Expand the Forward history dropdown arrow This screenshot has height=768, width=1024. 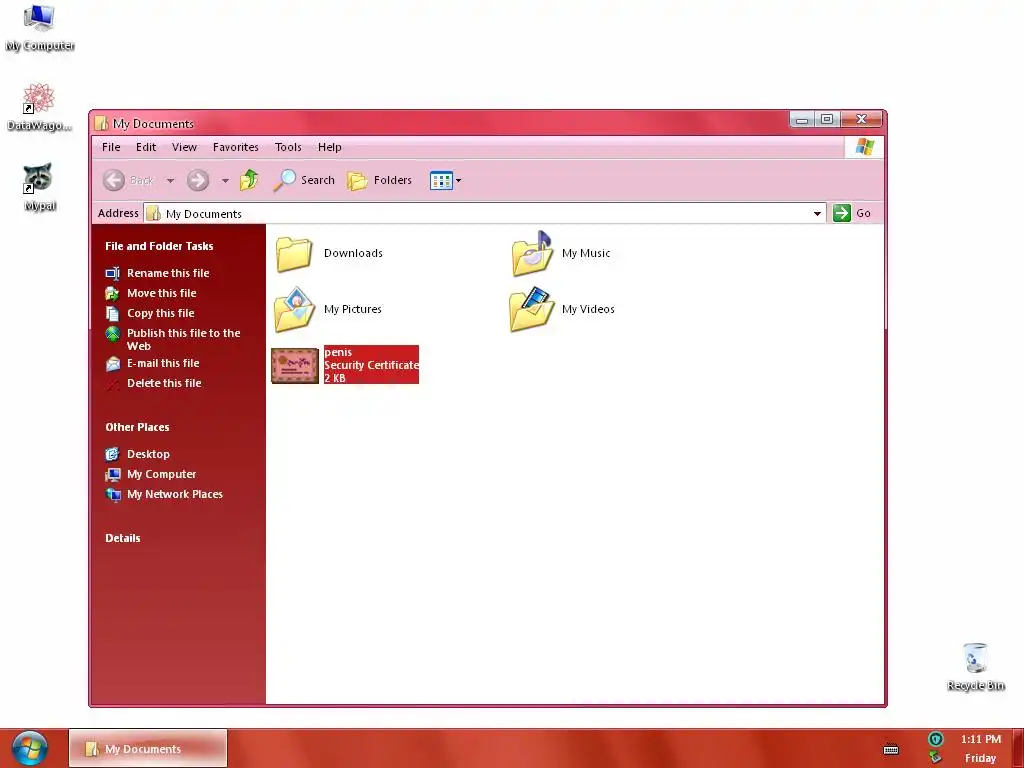[x=225, y=180]
